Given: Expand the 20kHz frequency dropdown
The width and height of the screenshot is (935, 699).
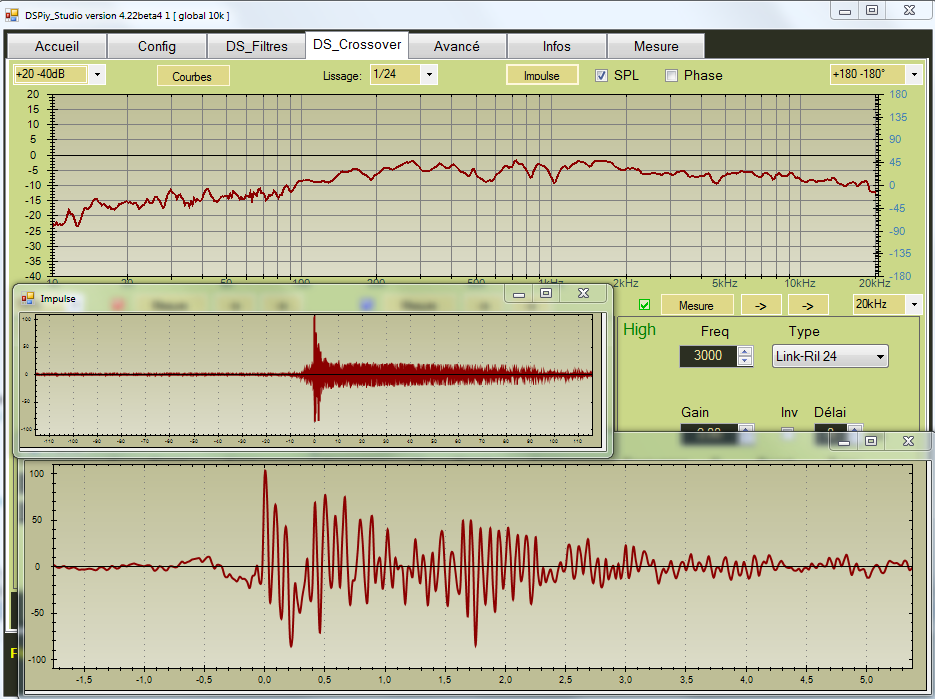Looking at the screenshot, I should (914, 305).
